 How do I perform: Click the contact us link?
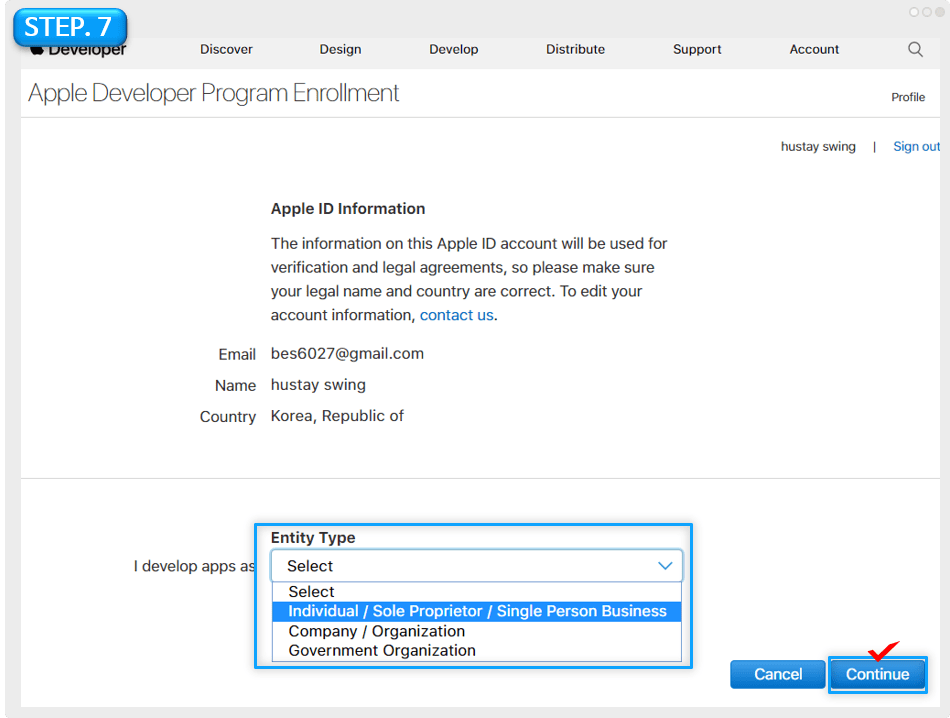point(456,314)
